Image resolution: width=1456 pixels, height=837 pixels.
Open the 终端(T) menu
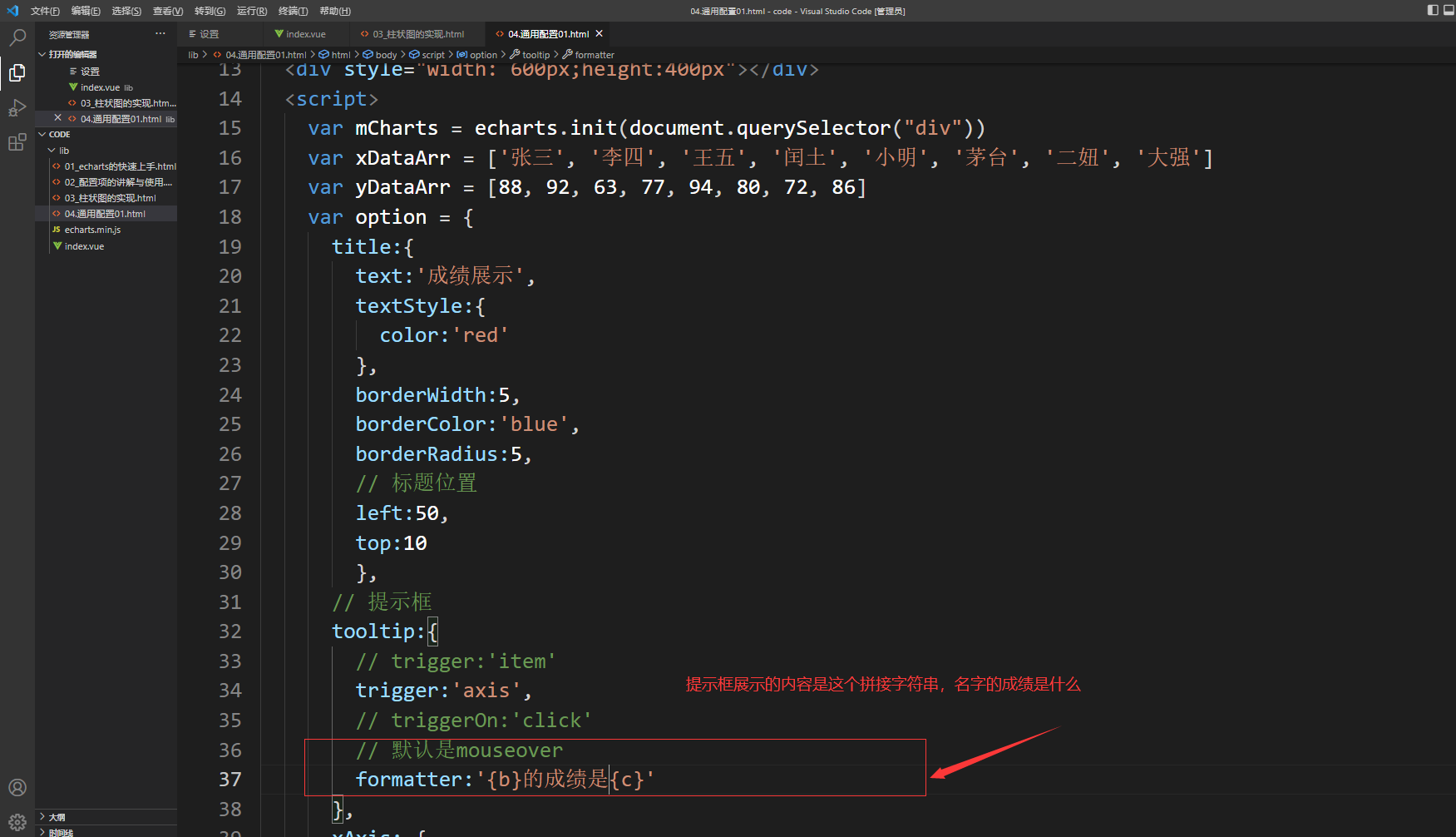293,11
